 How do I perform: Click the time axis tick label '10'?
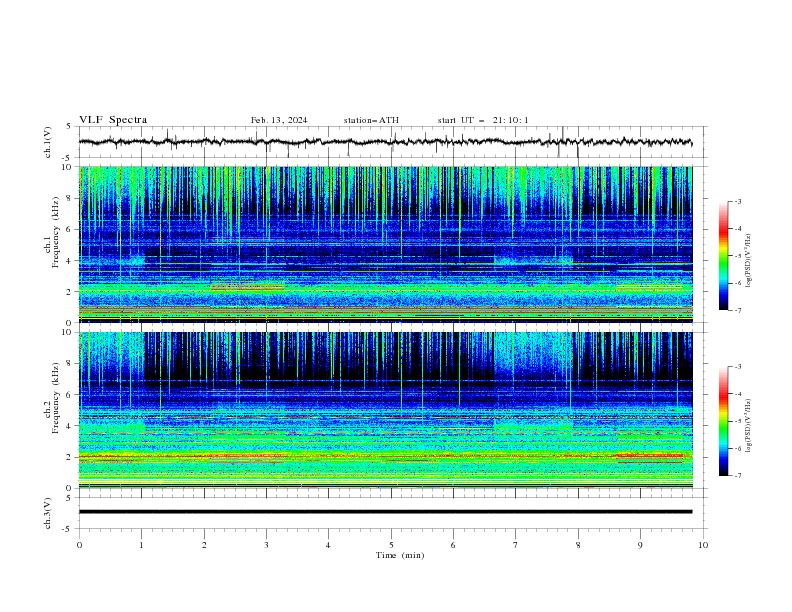pos(703,545)
